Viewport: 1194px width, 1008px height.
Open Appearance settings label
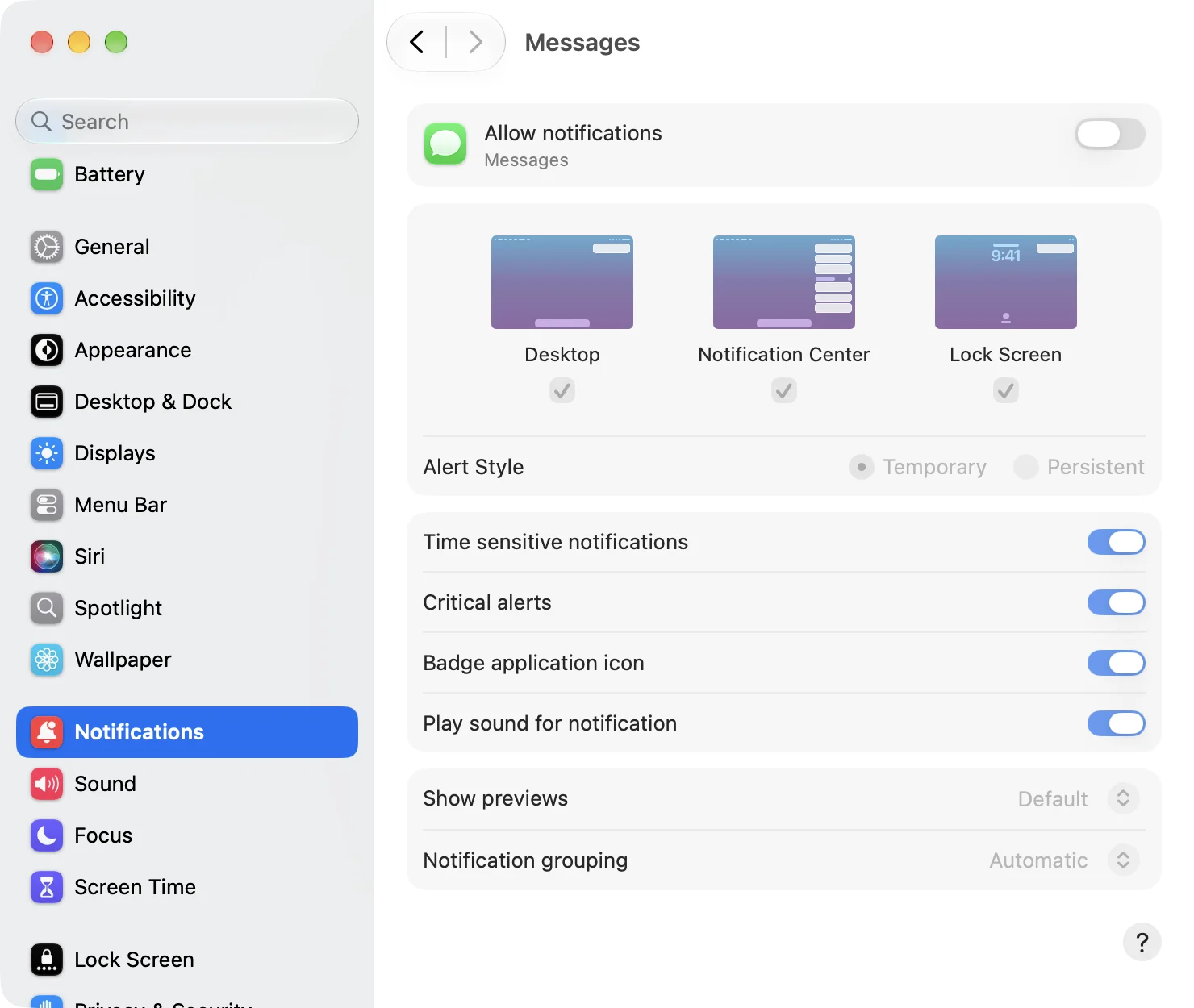[133, 350]
